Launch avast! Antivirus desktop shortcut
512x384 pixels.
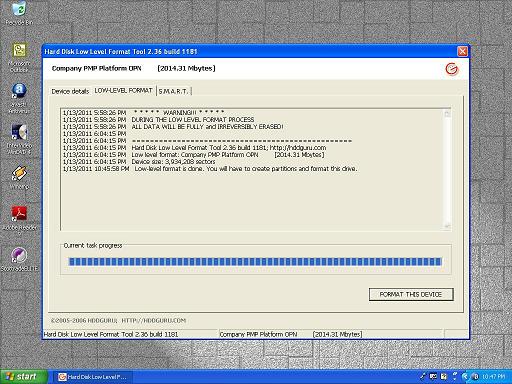(x=19, y=98)
